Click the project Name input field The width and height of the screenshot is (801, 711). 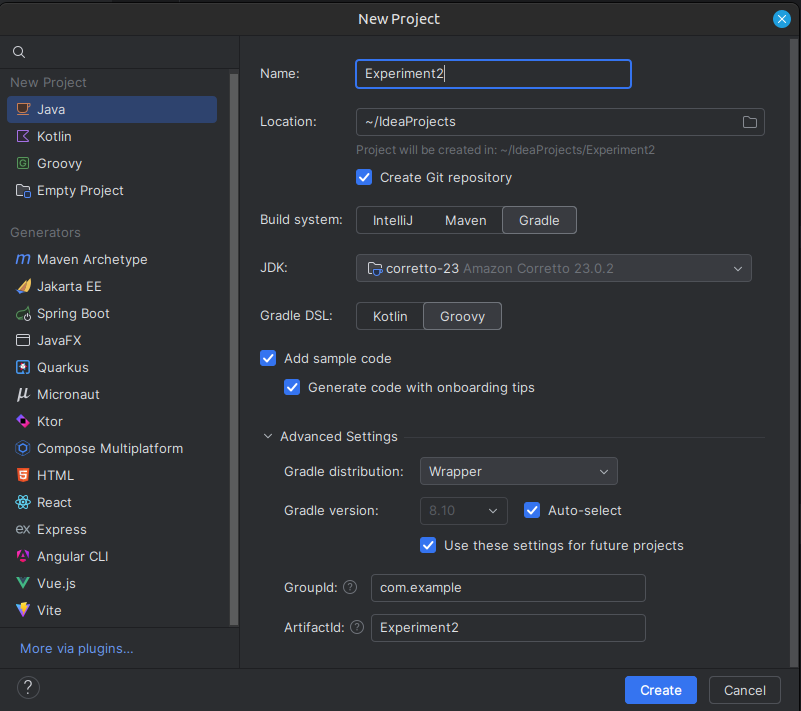click(493, 74)
